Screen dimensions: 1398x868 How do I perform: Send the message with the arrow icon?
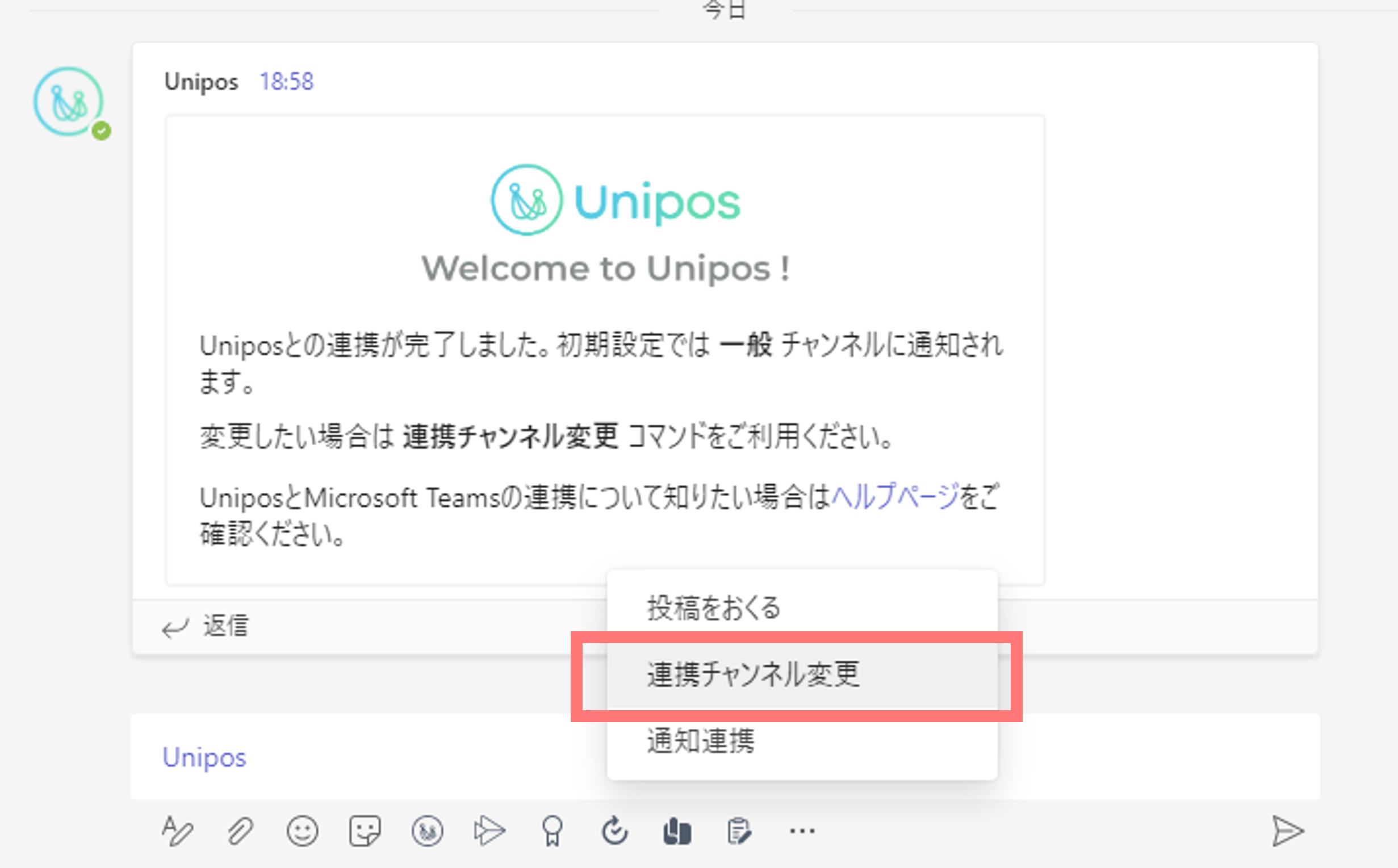coord(1288,831)
